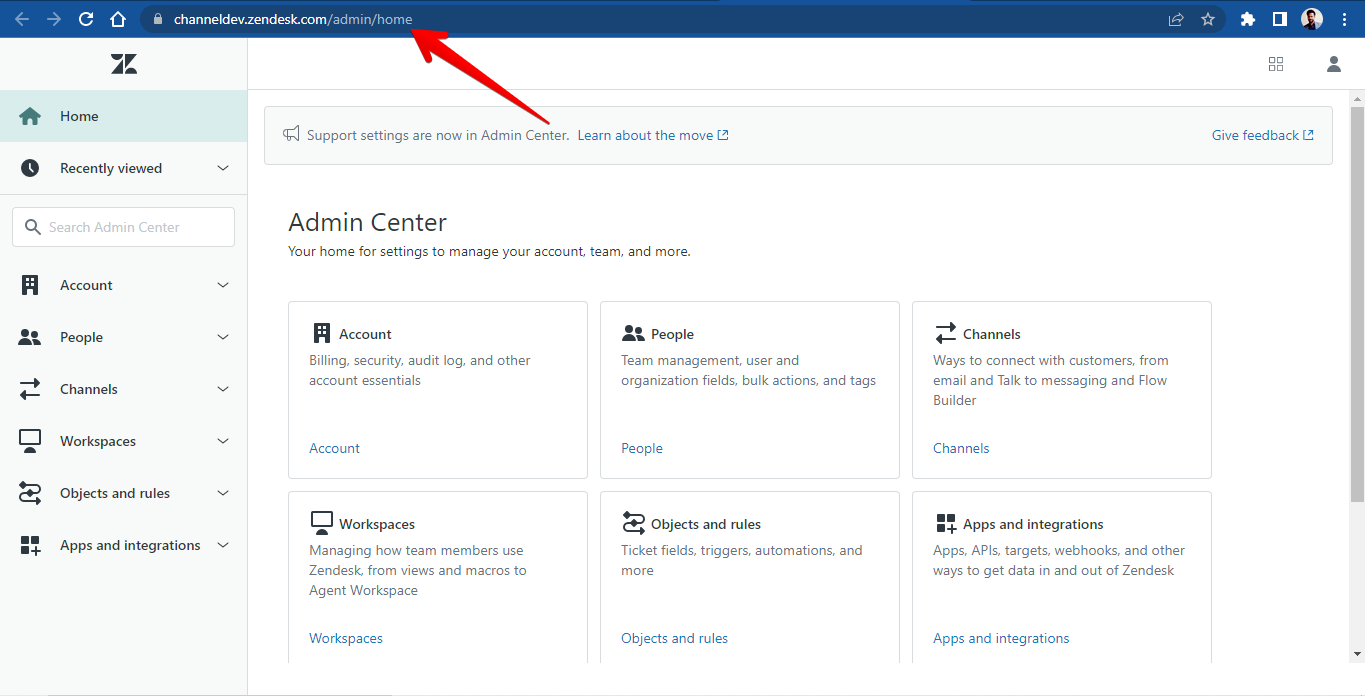Open Give feedback link
This screenshot has width=1365, height=696.
[x=1263, y=135]
